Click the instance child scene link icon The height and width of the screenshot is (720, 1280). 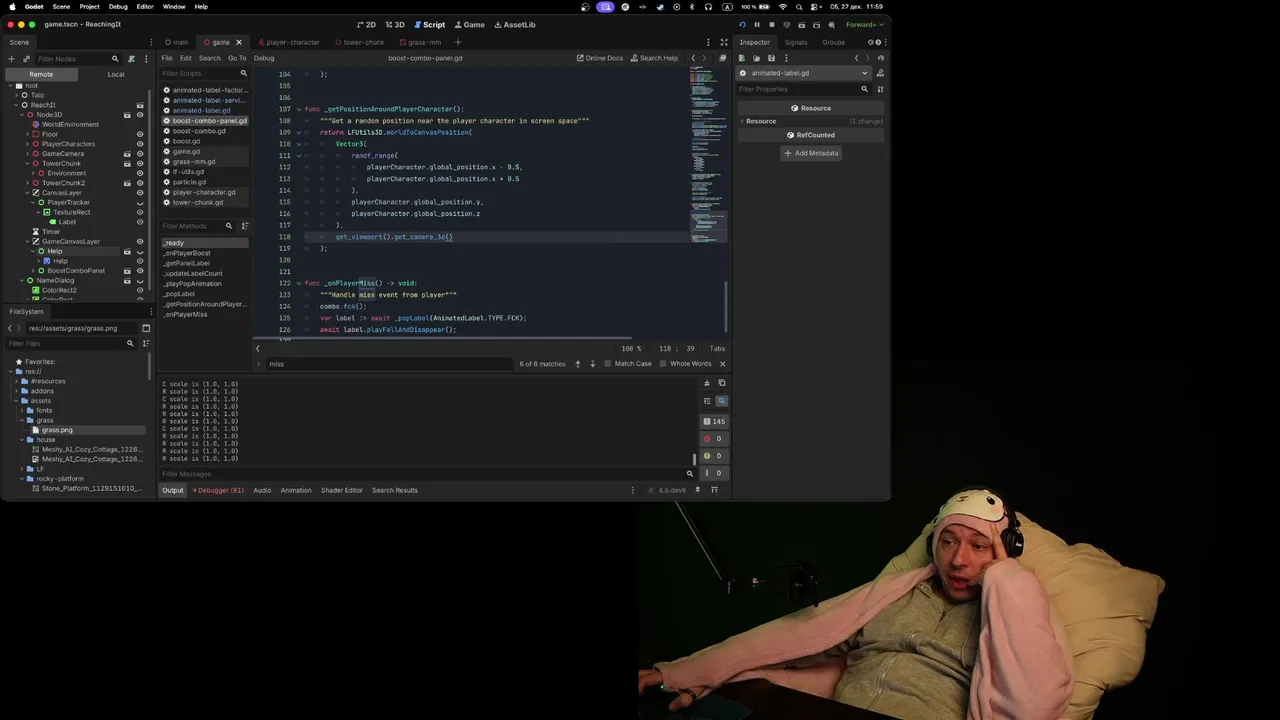tap(26, 59)
